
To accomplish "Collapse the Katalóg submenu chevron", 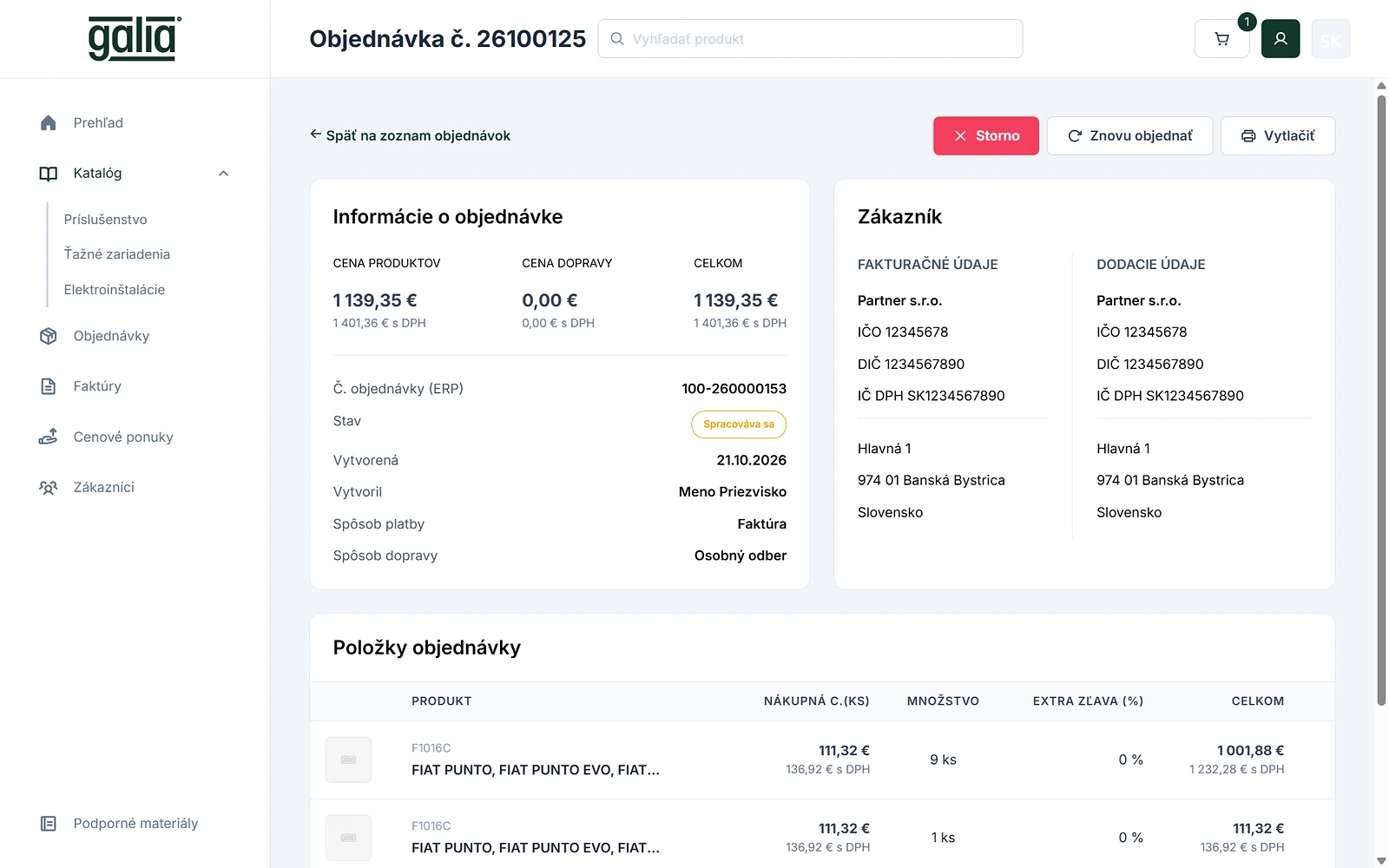I will pos(223,174).
